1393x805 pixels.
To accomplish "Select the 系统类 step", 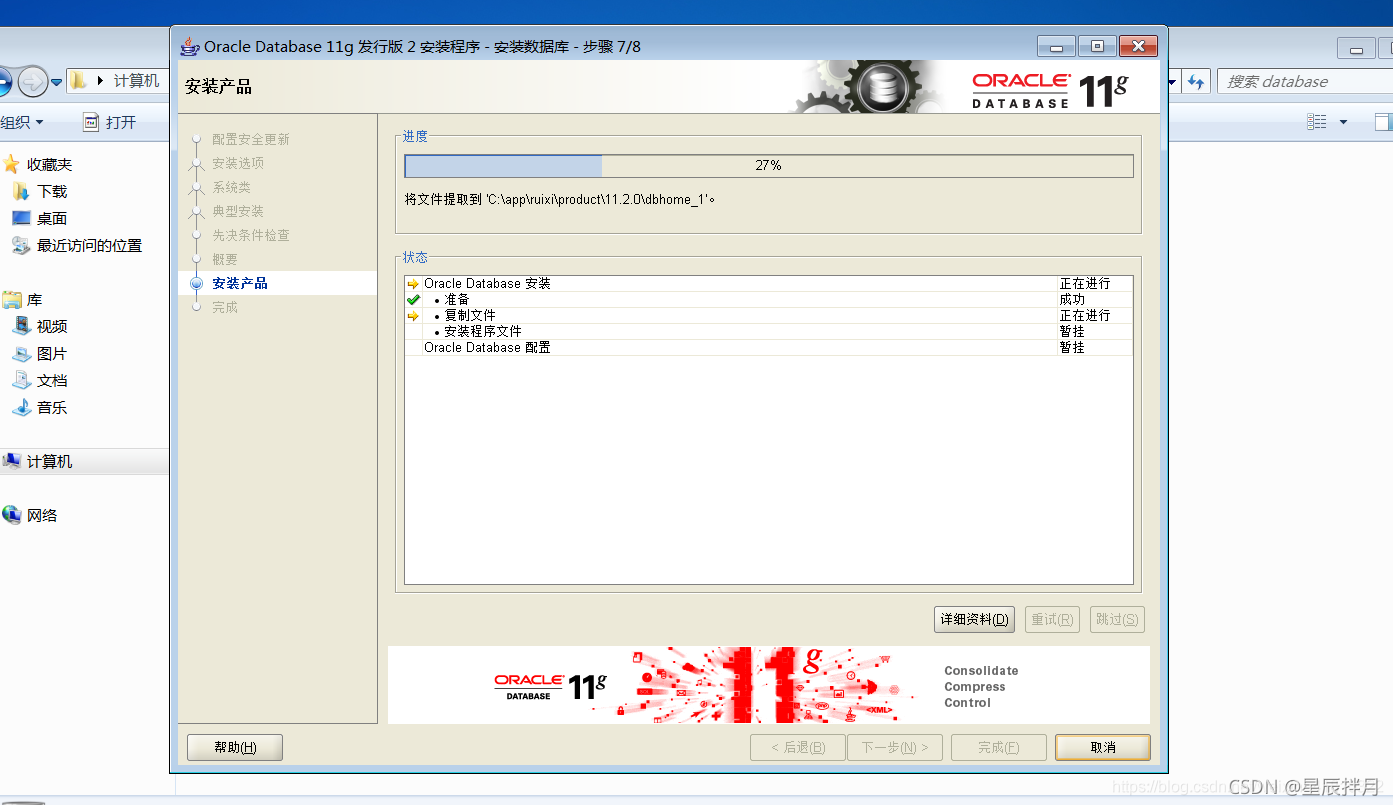I will click(x=231, y=187).
